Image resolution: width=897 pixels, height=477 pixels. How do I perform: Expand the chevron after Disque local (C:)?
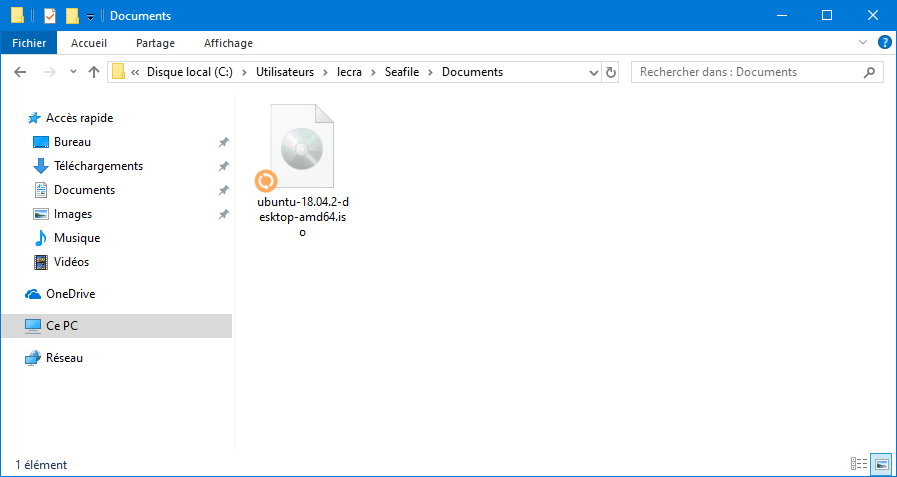(x=244, y=73)
